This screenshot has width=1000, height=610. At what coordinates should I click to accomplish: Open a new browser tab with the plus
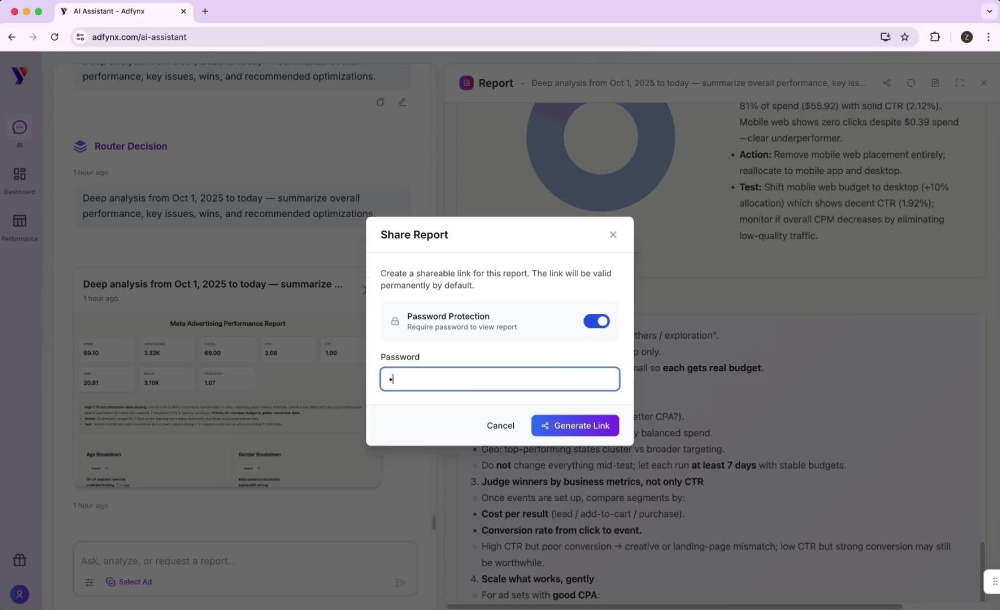(x=205, y=11)
